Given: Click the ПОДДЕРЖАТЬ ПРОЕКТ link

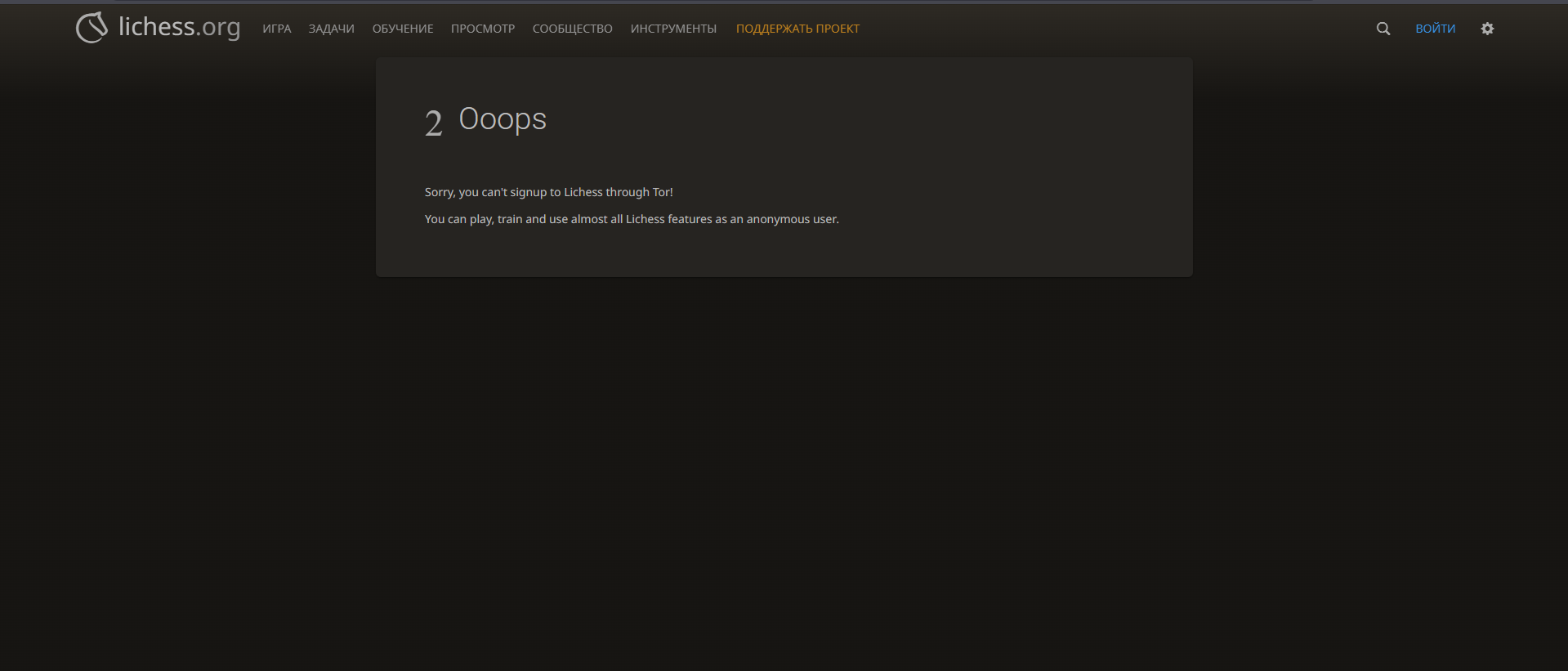Looking at the screenshot, I should coord(797,29).
